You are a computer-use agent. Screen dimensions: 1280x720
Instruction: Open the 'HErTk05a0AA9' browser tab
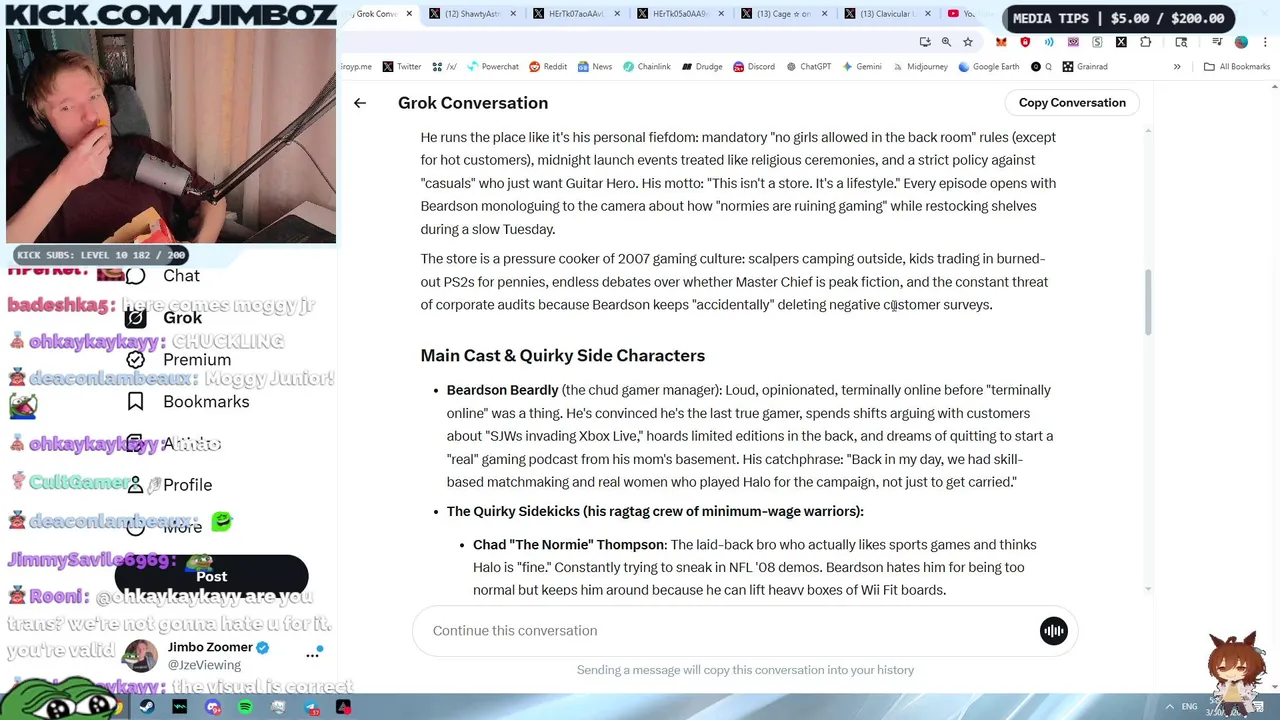(681, 14)
